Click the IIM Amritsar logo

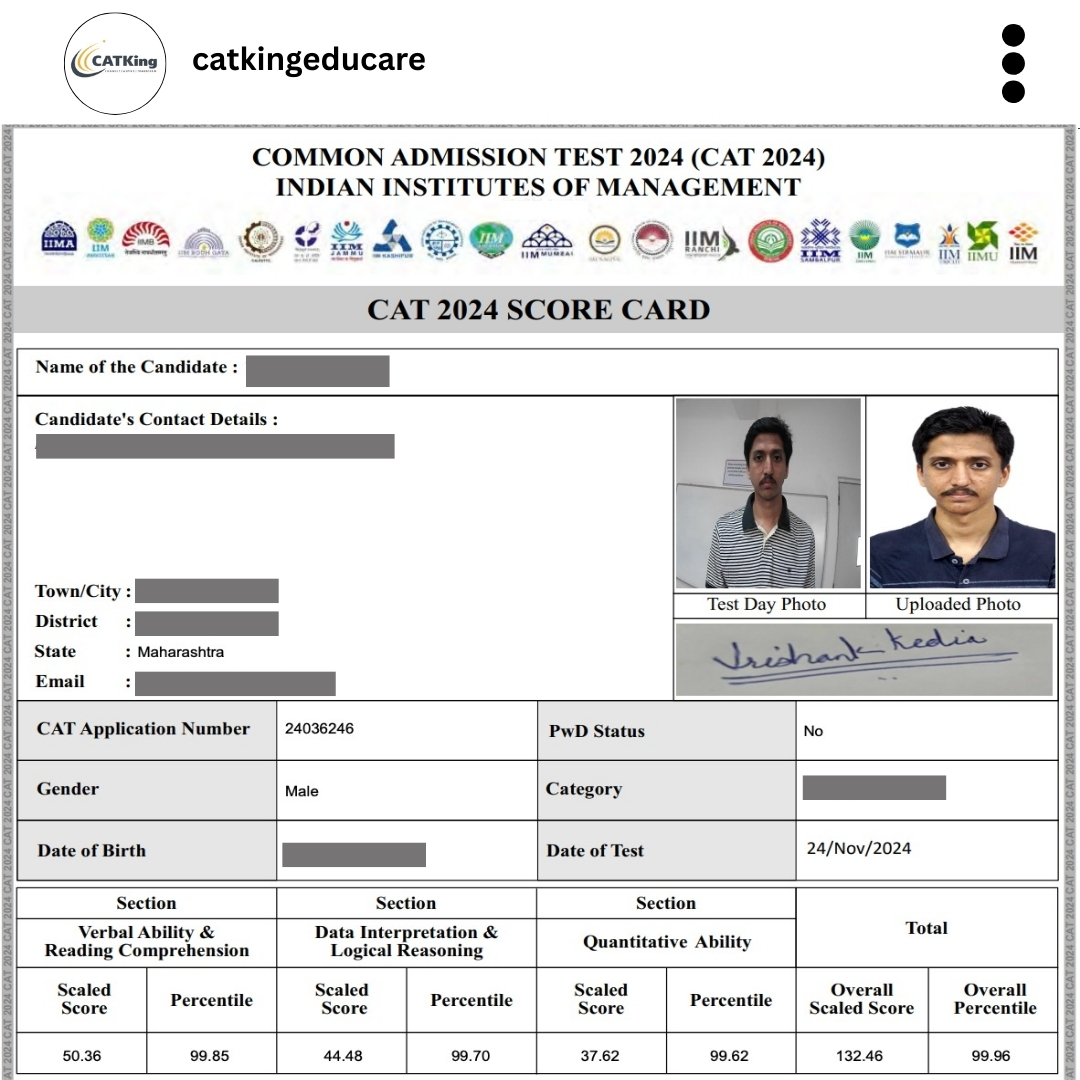[100, 238]
